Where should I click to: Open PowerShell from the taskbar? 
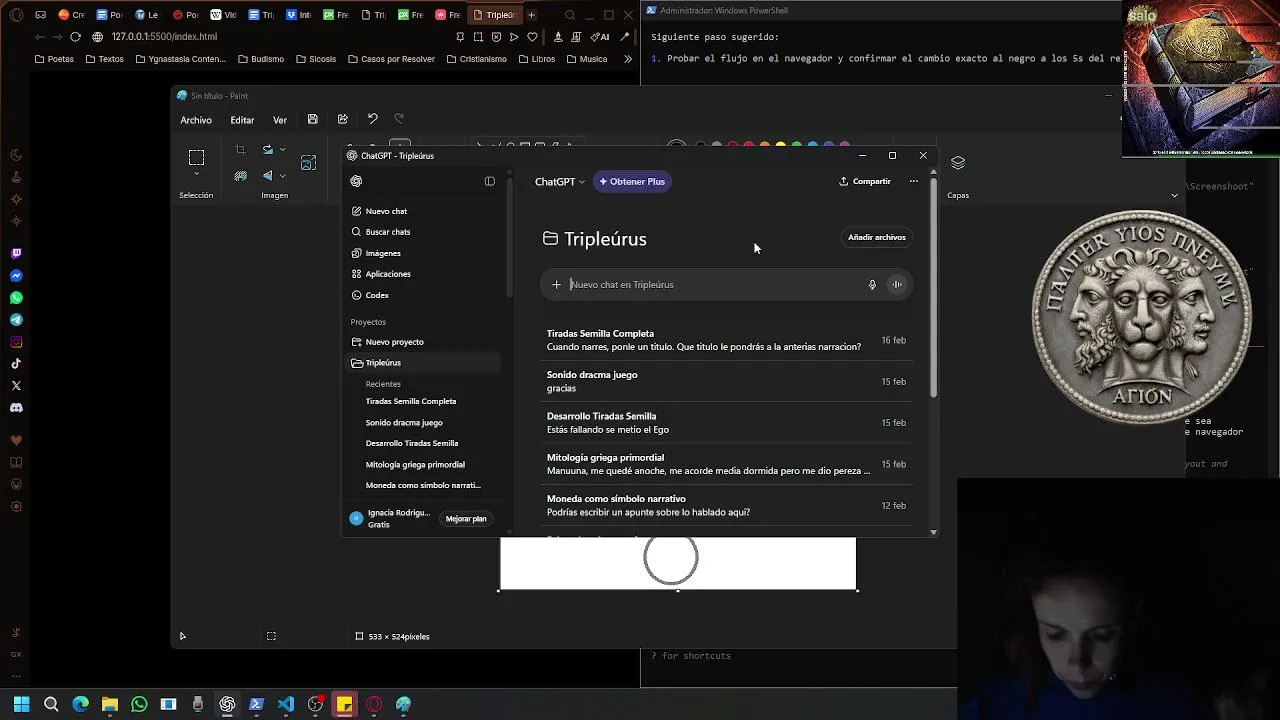point(256,704)
